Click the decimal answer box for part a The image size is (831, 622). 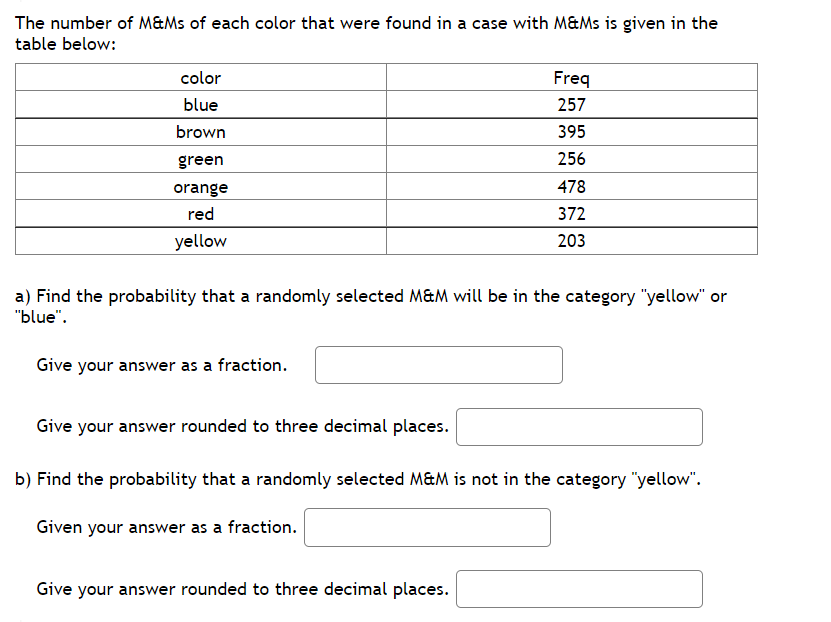click(578, 427)
